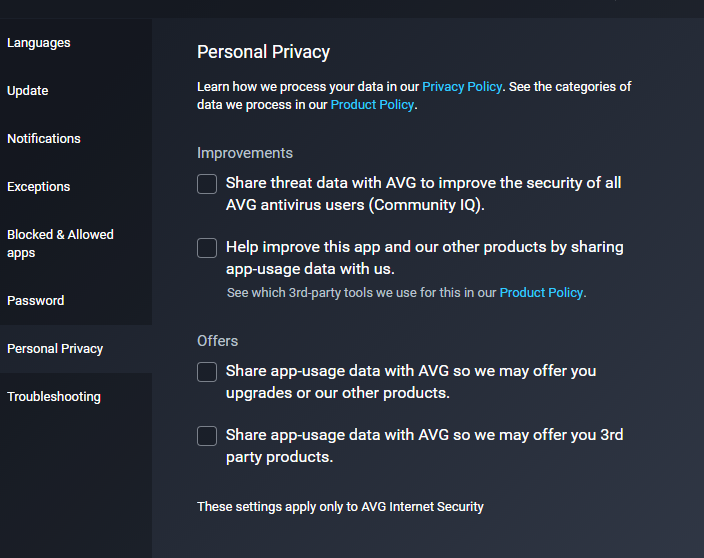Enable sharing threat data (Community IQ) checkbox
Viewport: 704px width, 558px height.
click(x=207, y=184)
